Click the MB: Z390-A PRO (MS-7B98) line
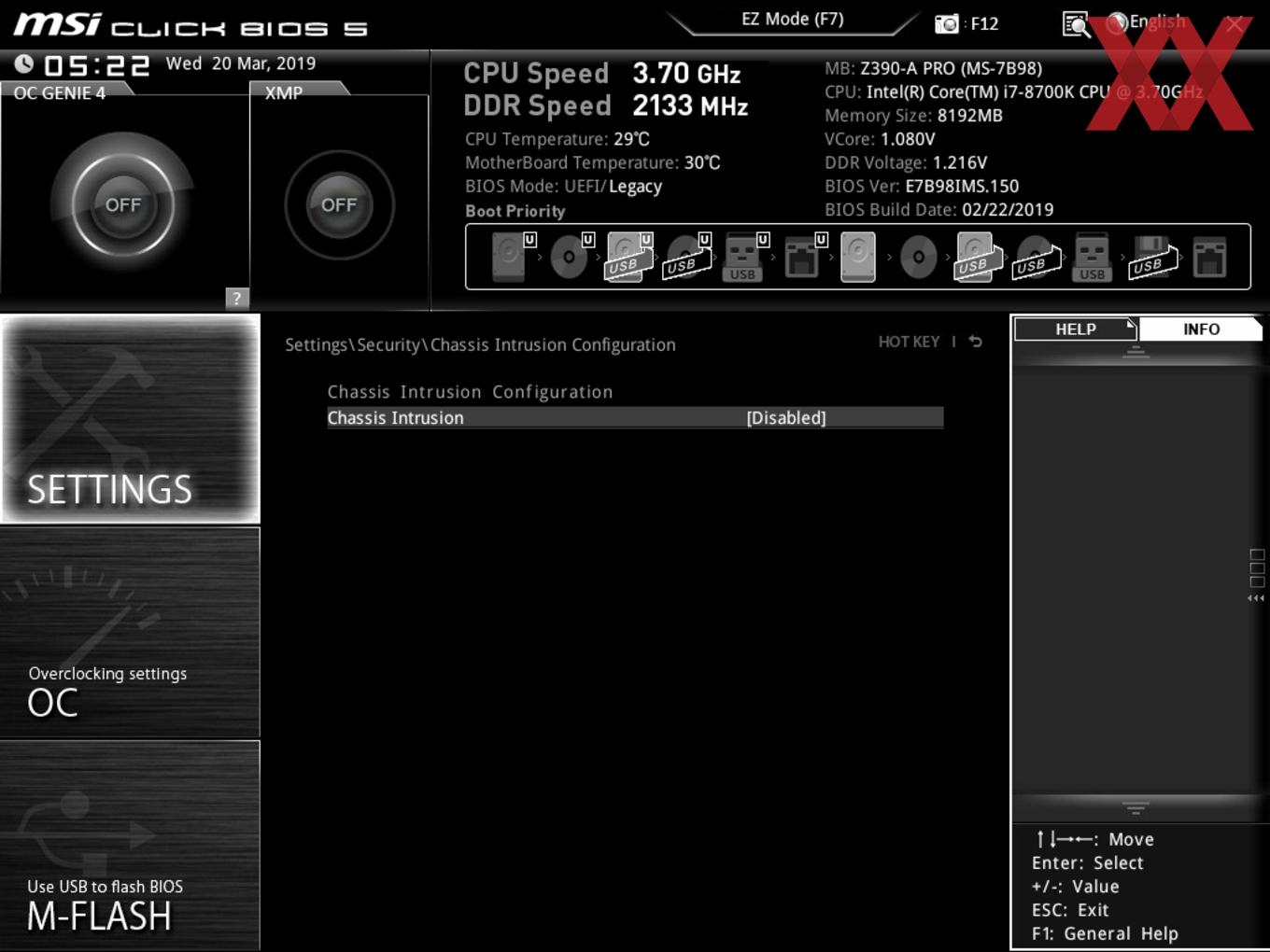 pyautogui.click(x=933, y=68)
